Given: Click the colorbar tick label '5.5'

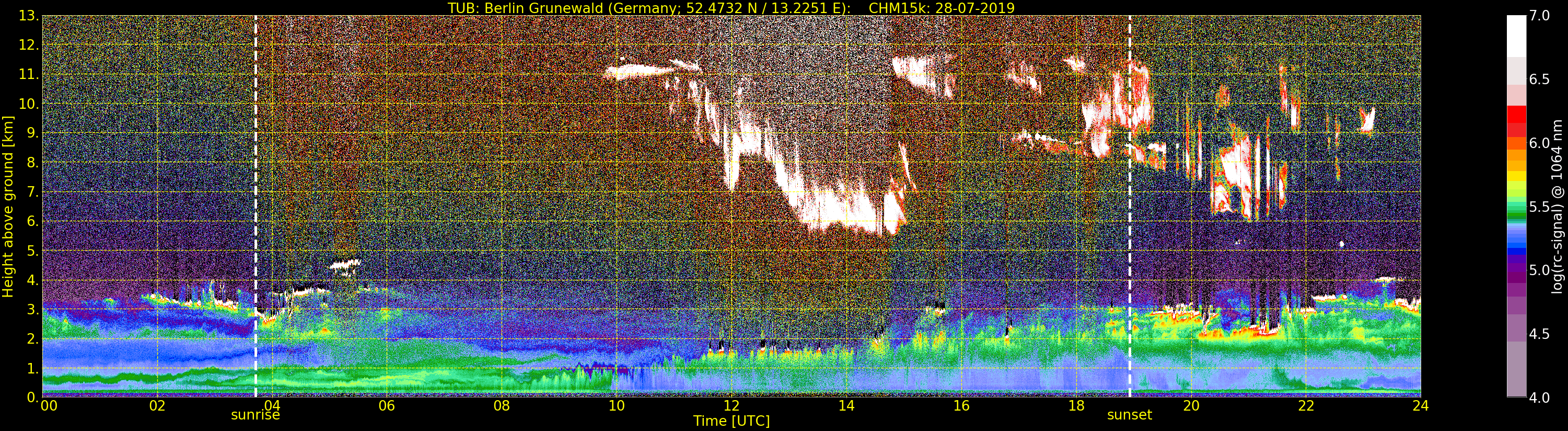Looking at the screenshot, I should (x=1540, y=207).
